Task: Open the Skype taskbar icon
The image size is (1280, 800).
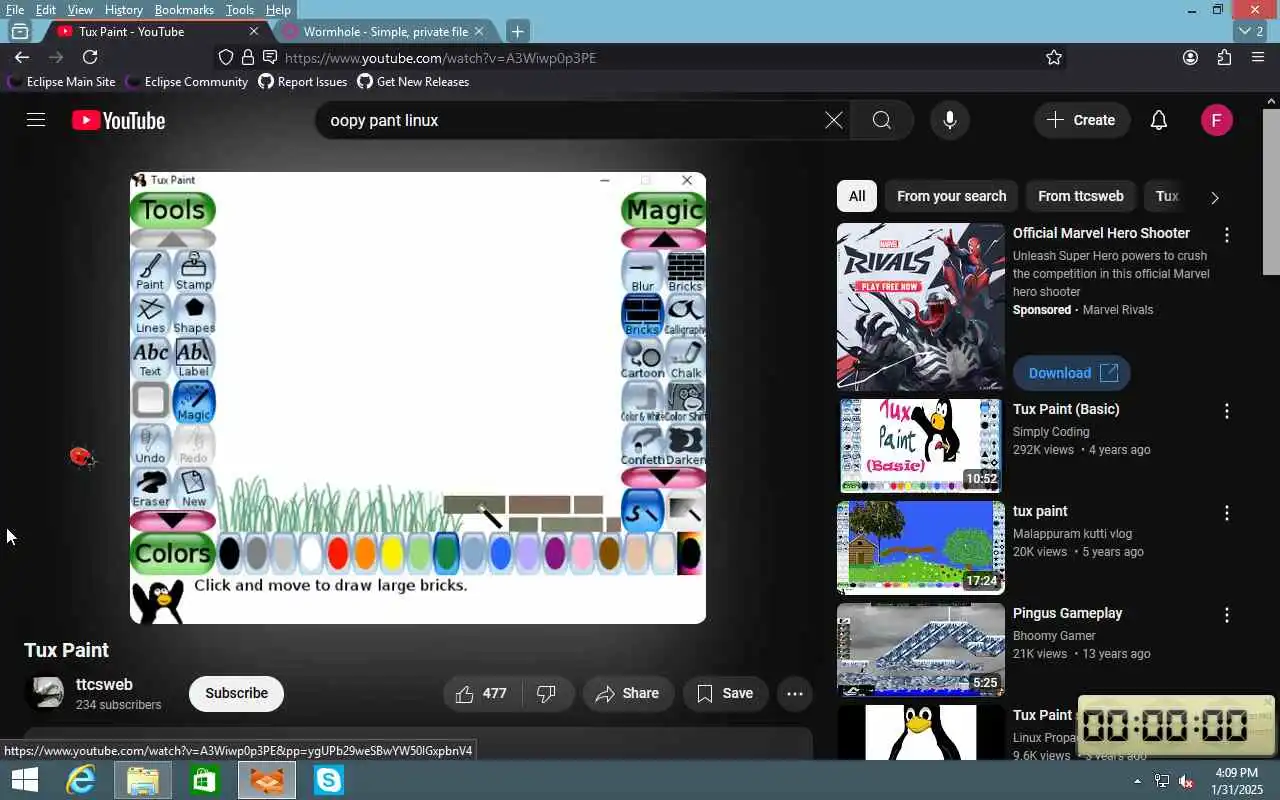Action: (329, 780)
